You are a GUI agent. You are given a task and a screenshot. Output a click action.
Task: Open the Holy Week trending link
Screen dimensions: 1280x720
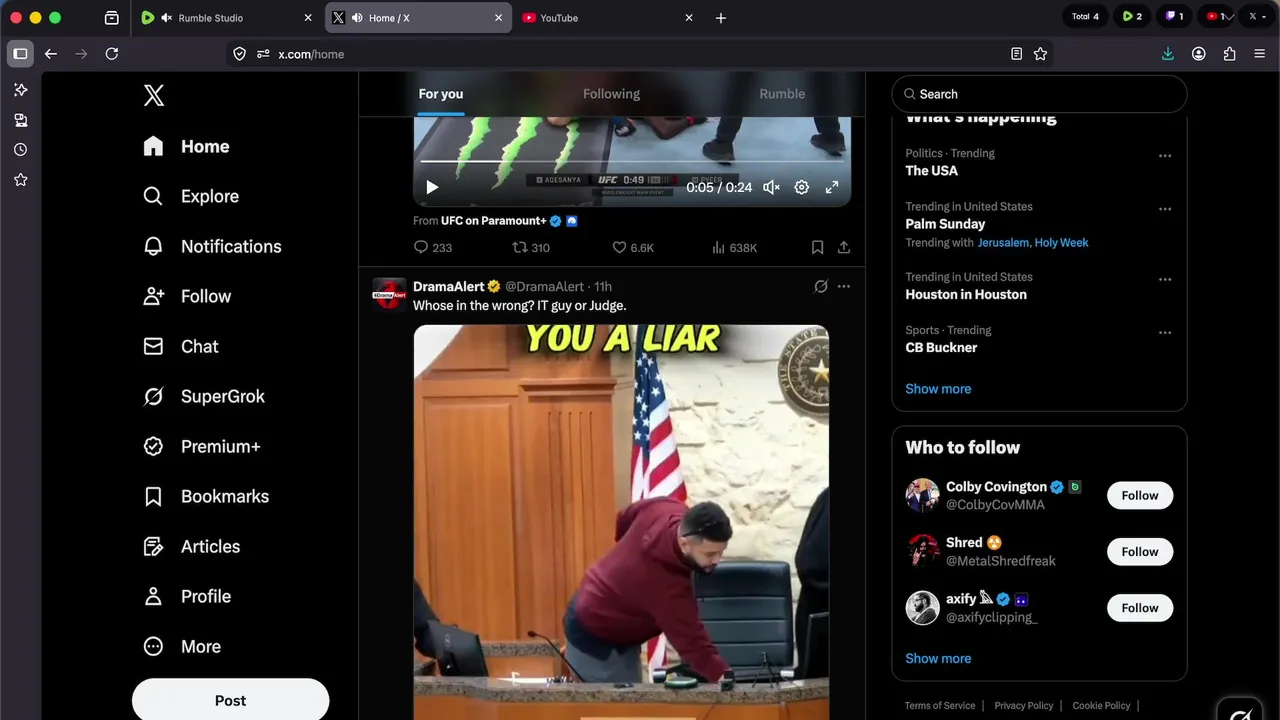click(1061, 243)
